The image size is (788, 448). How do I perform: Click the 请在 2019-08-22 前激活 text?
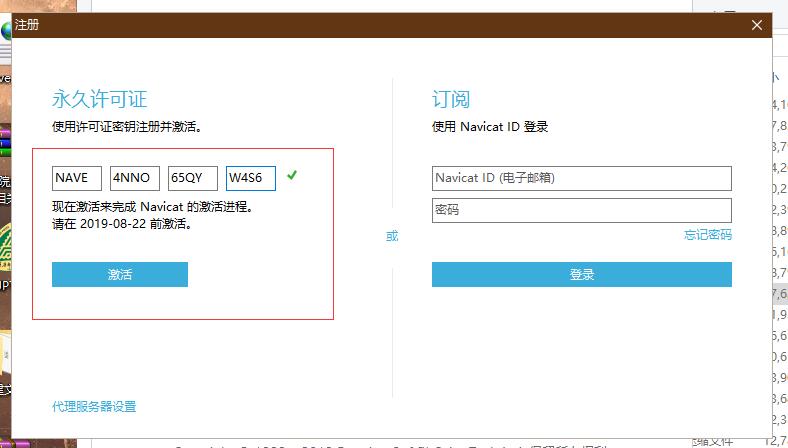coord(122,224)
